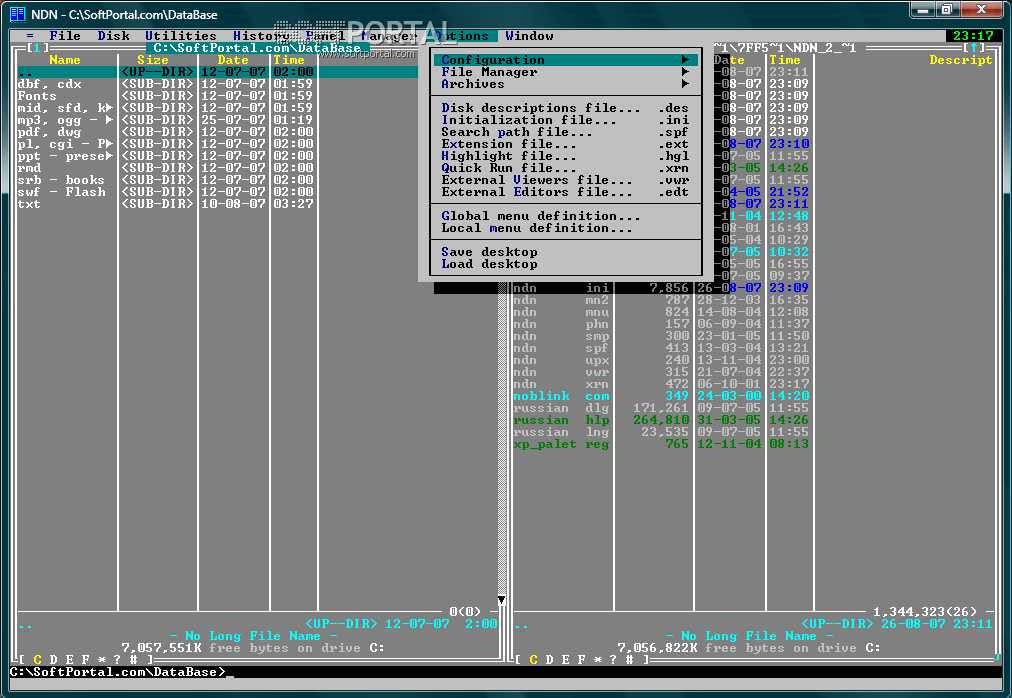Open the Utilities menu
Screen dimensions: 1012x698
click(180, 36)
